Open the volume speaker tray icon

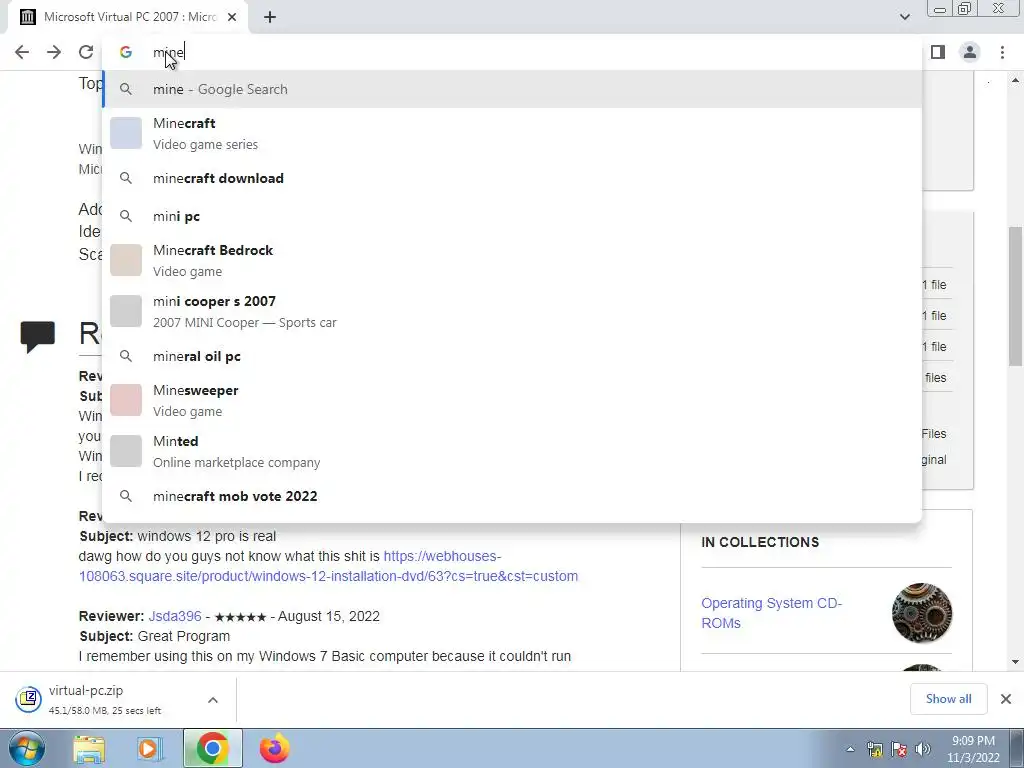tap(923, 749)
